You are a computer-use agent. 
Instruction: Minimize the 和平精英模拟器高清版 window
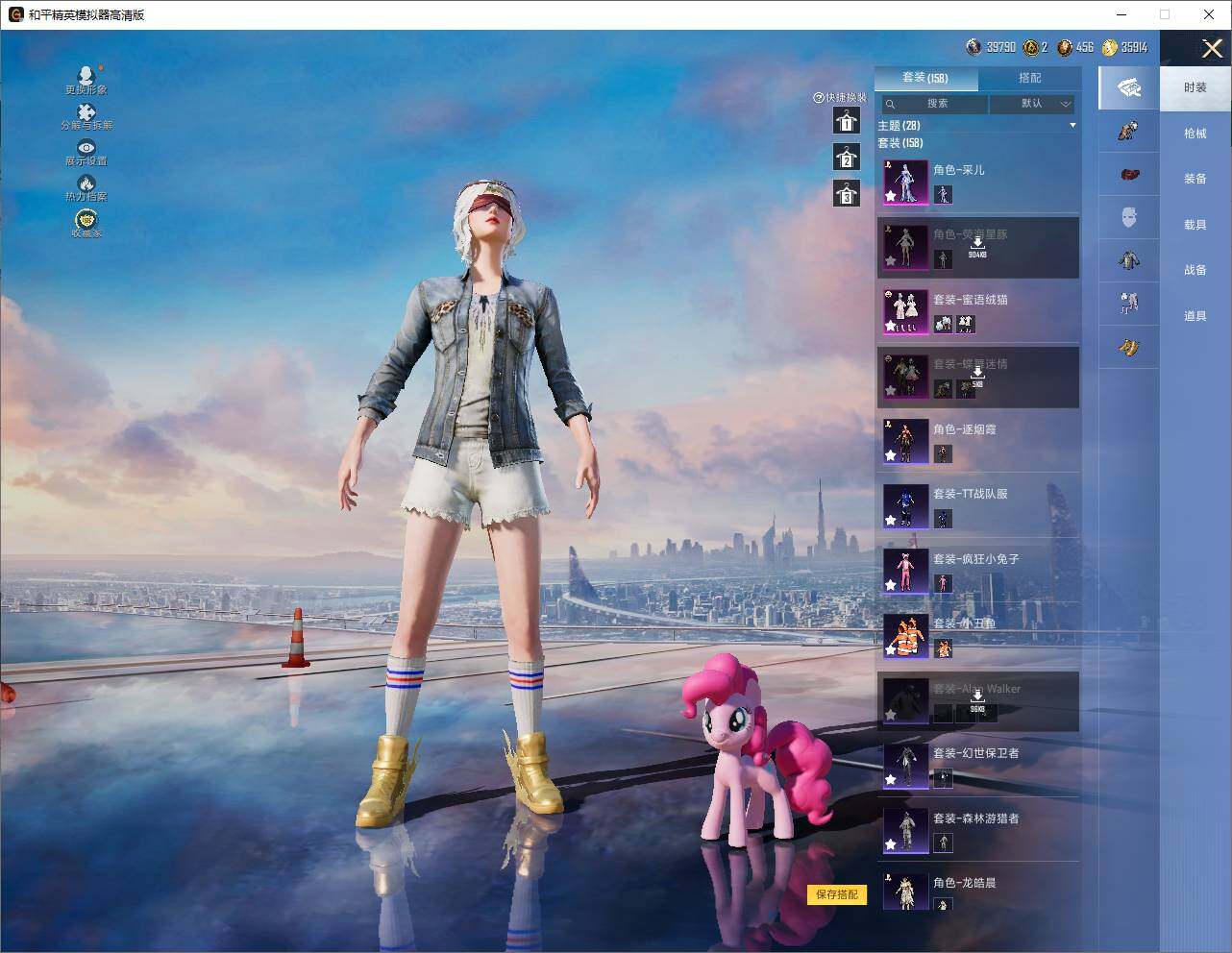click(x=1121, y=14)
